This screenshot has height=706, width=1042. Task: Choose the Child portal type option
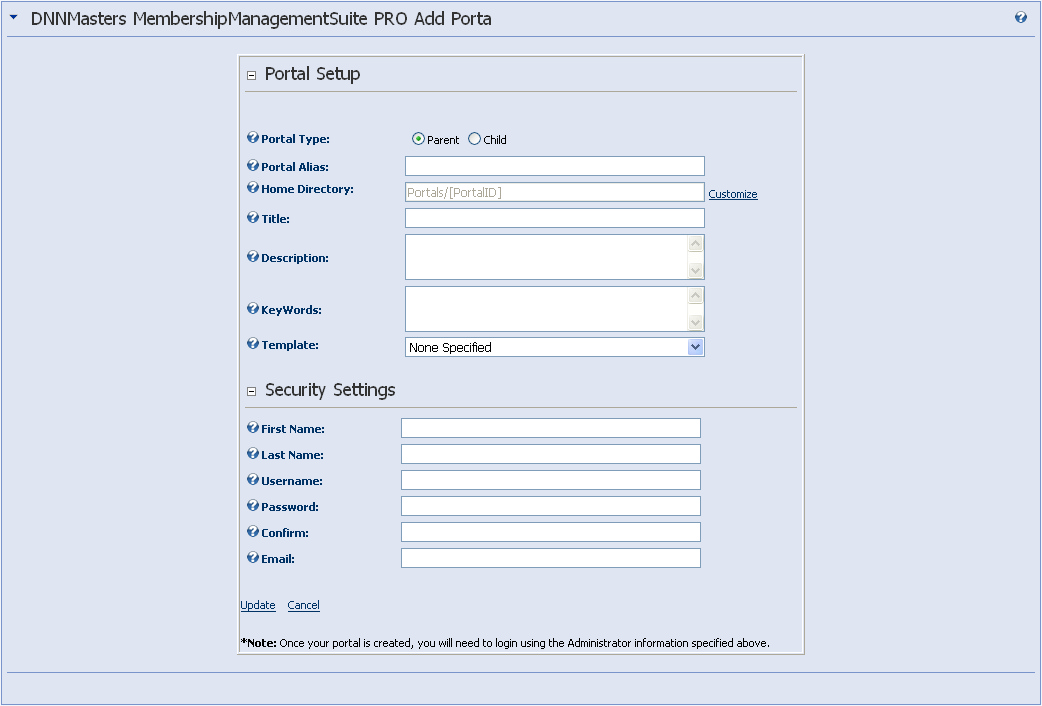[x=474, y=139]
